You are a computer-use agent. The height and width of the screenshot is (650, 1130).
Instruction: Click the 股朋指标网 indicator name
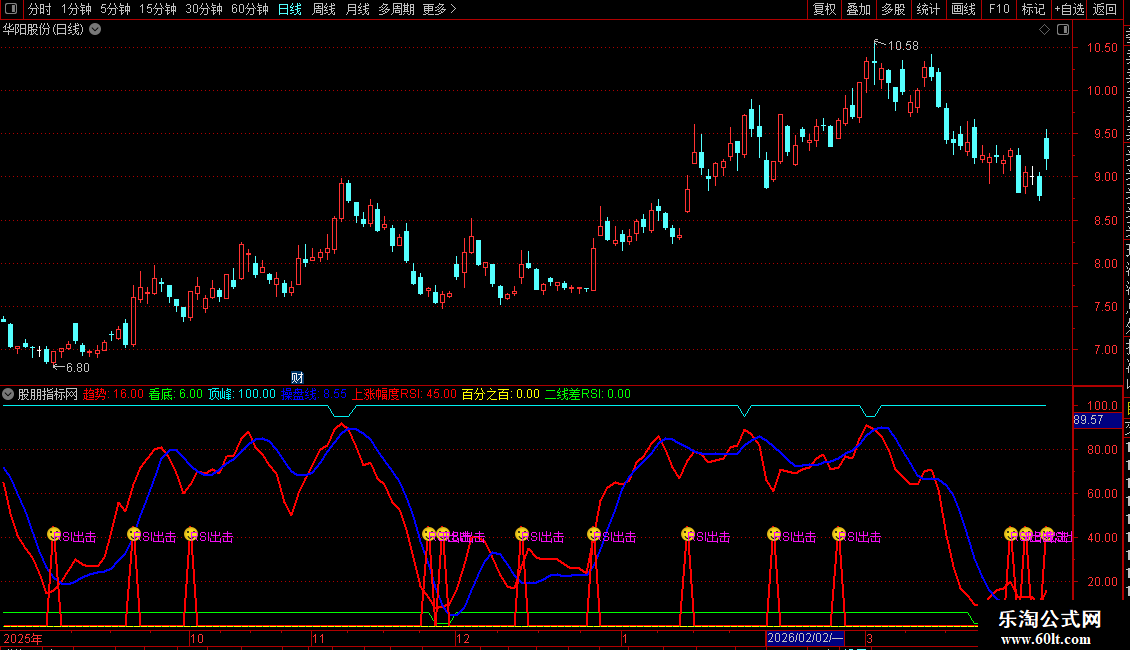(x=48, y=394)
